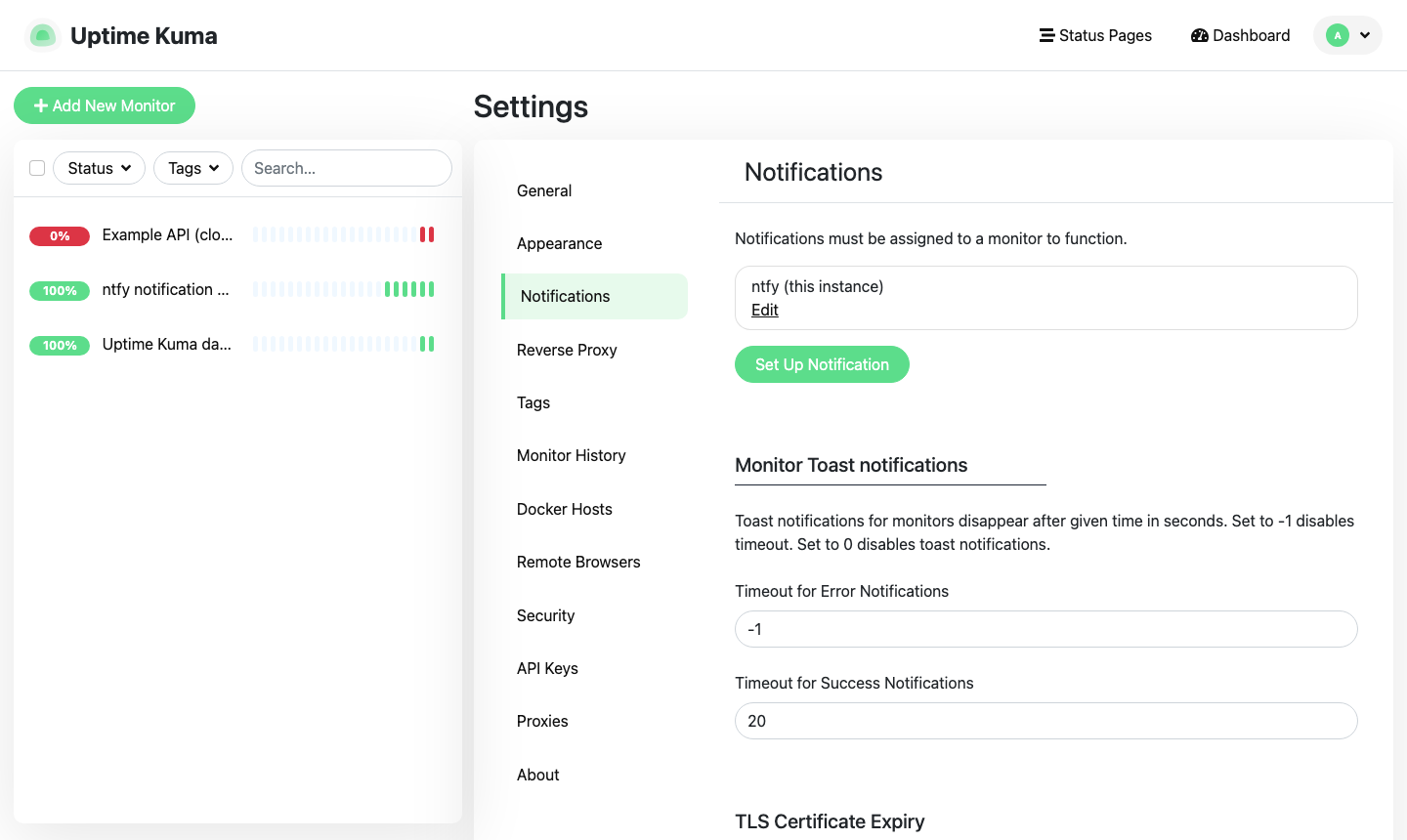
Task: Click the plus icon in Add New Monitor
Action: point(41,105)
